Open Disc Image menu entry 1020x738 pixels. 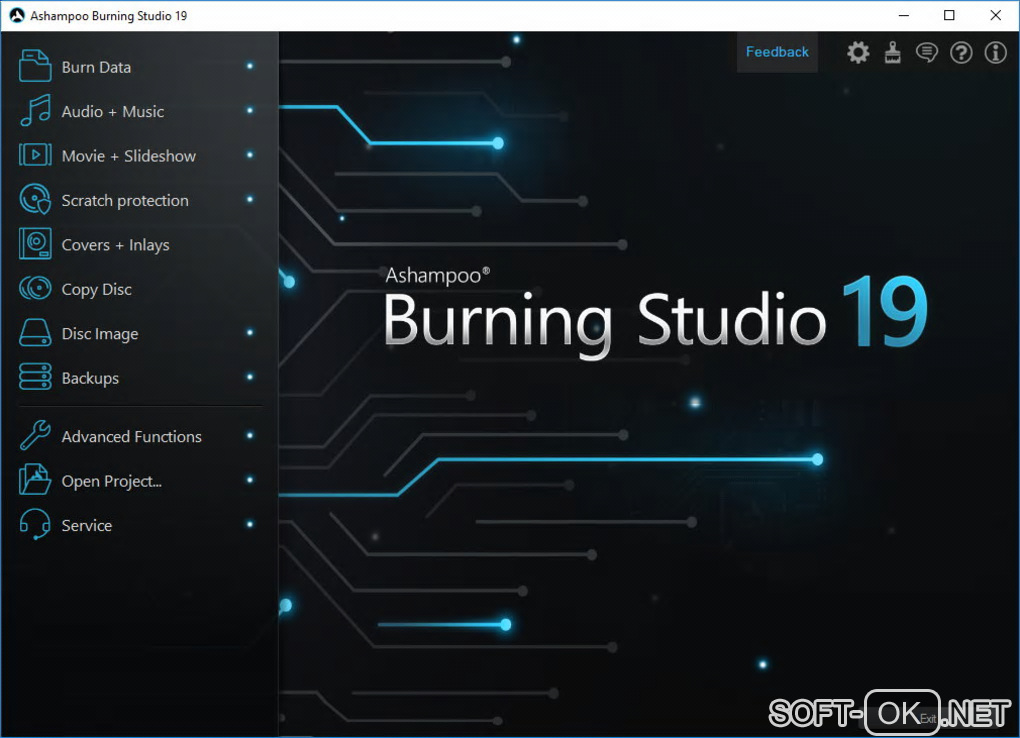click(140, 333)
